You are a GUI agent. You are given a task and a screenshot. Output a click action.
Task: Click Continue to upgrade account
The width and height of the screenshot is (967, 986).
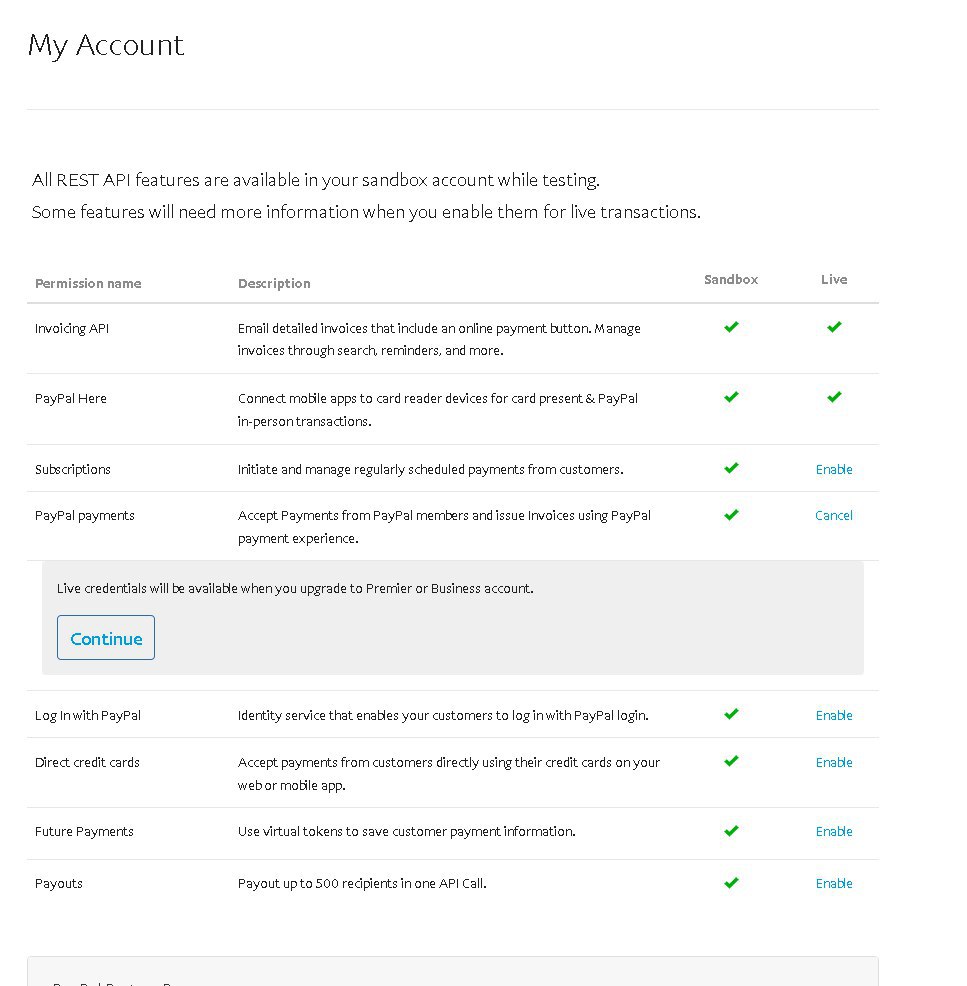click(106, 638)
